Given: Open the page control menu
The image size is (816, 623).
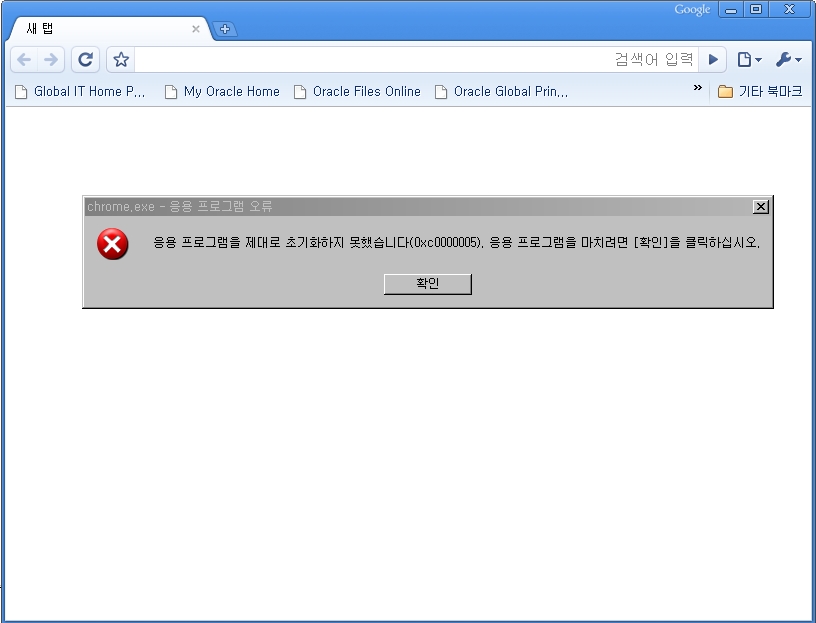Looking at the screenshot, I should tap(749, 60).
